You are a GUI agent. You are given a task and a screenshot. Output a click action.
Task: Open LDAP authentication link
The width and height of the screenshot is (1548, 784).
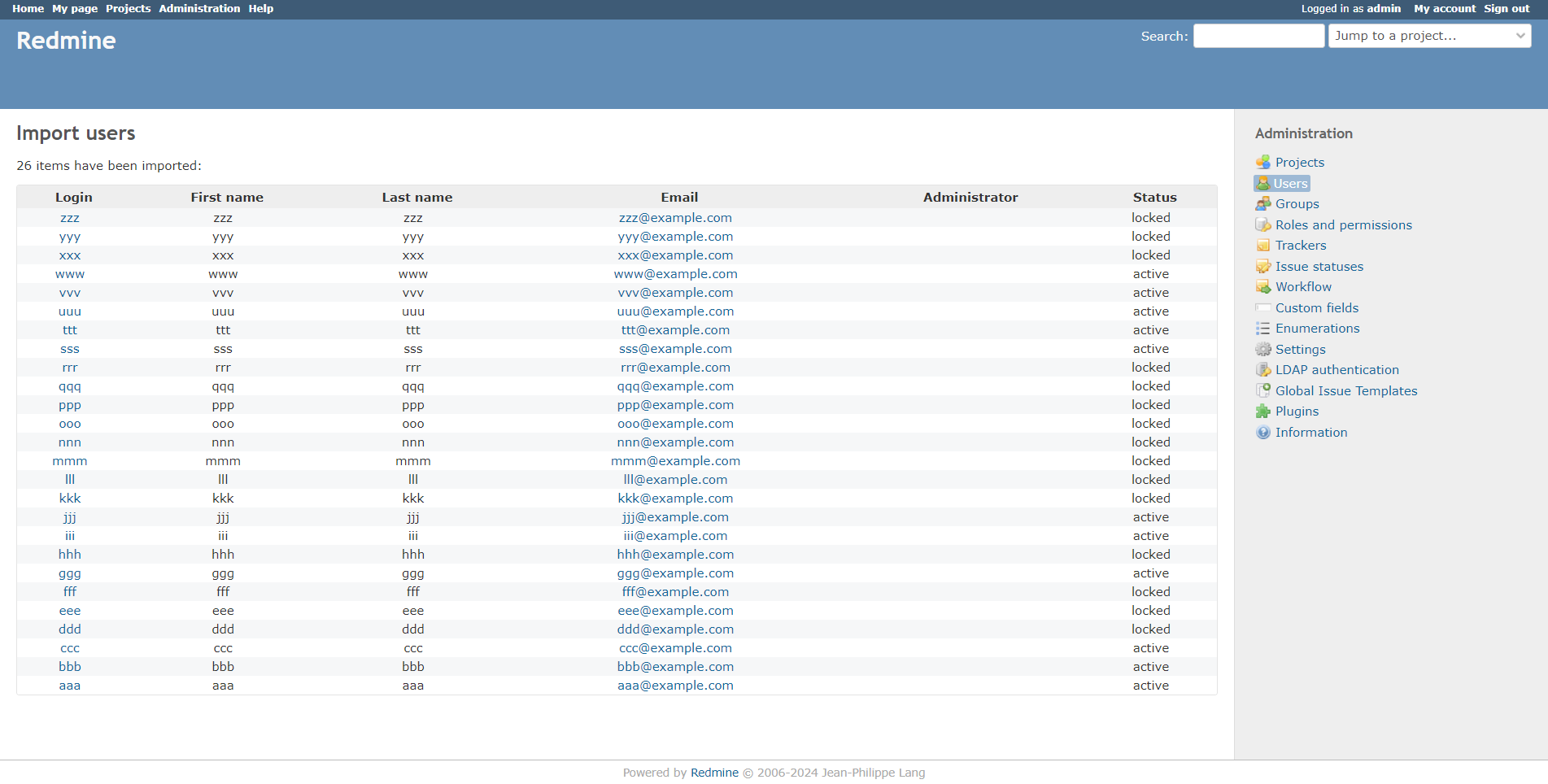(1337, 370)
